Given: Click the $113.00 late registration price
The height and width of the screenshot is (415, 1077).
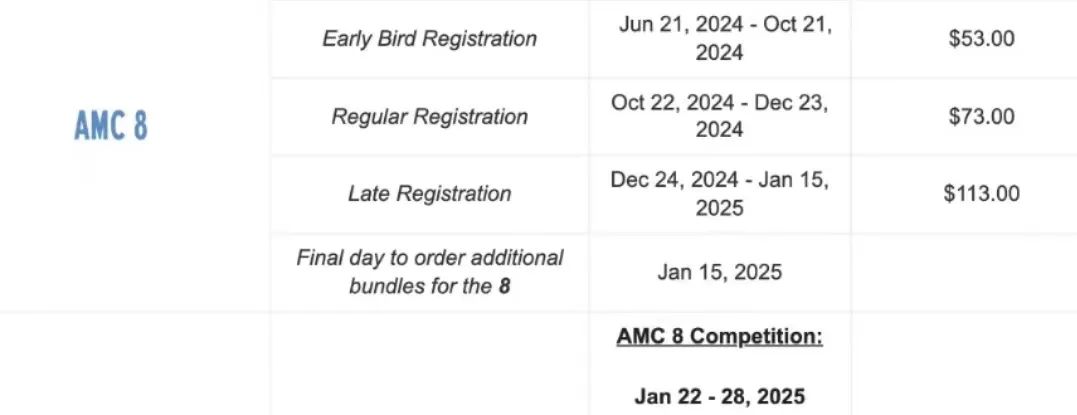Looking at the screenshot, I should point(982,194).
